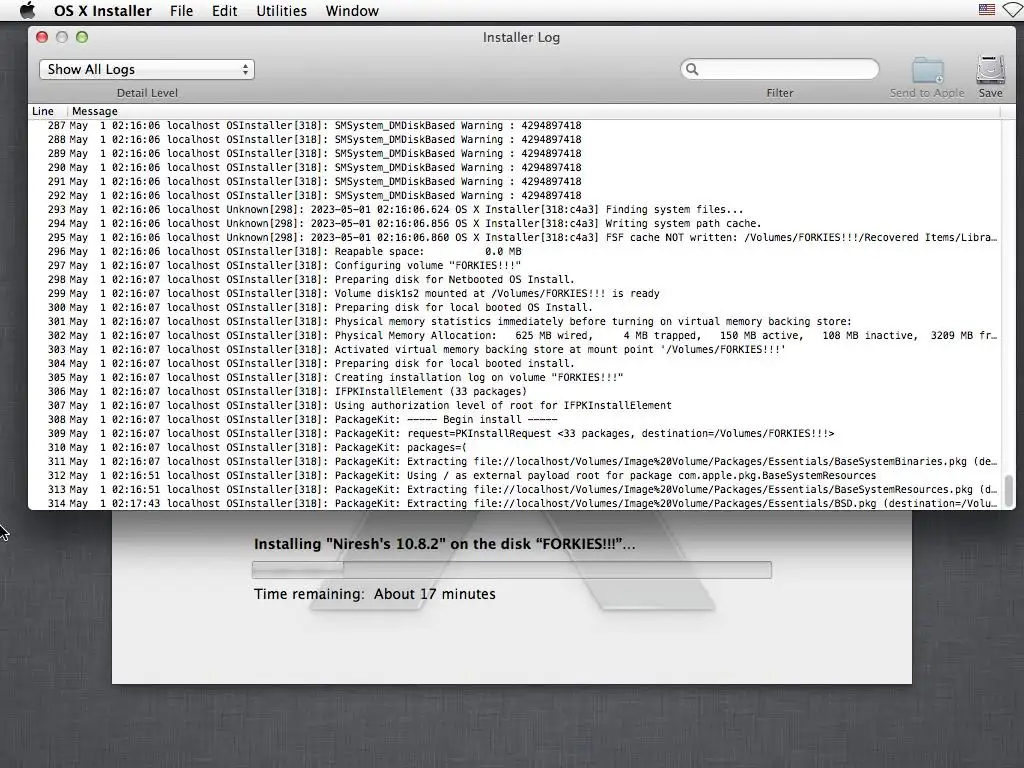Select line 'Volume disk1s2 mounted at /Volumes/FORKIES!!!'

click(514, 293)
